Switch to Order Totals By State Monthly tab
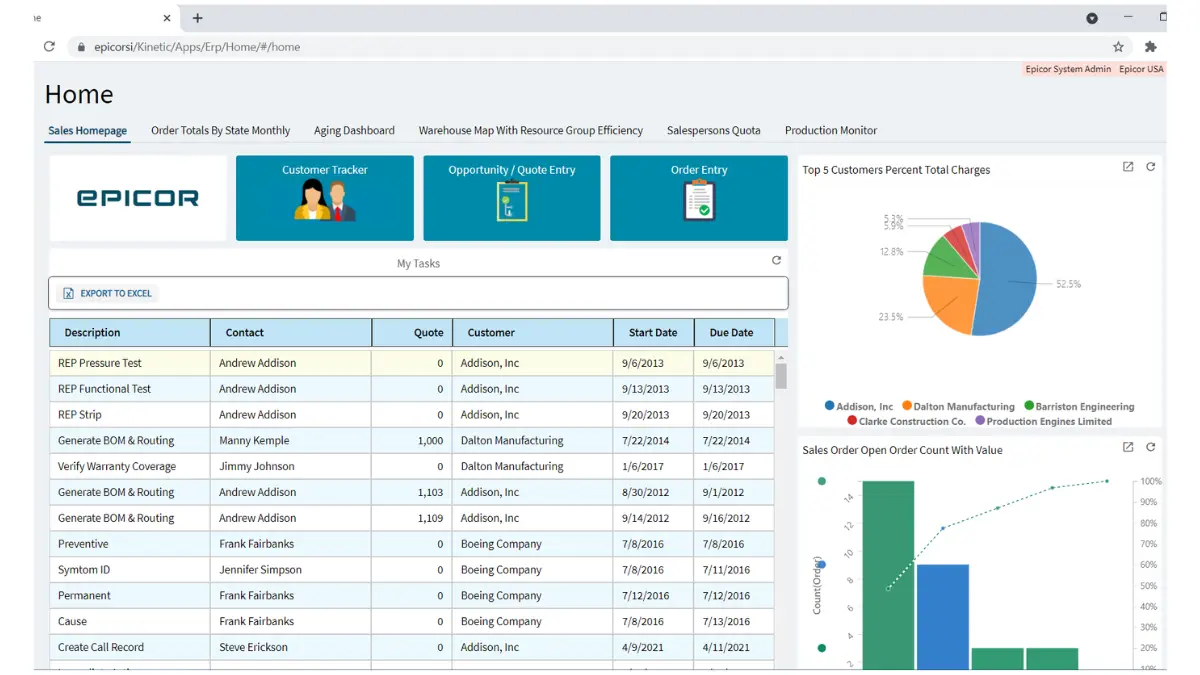Viewport: 1200px width, 675px height. (220, 130)
